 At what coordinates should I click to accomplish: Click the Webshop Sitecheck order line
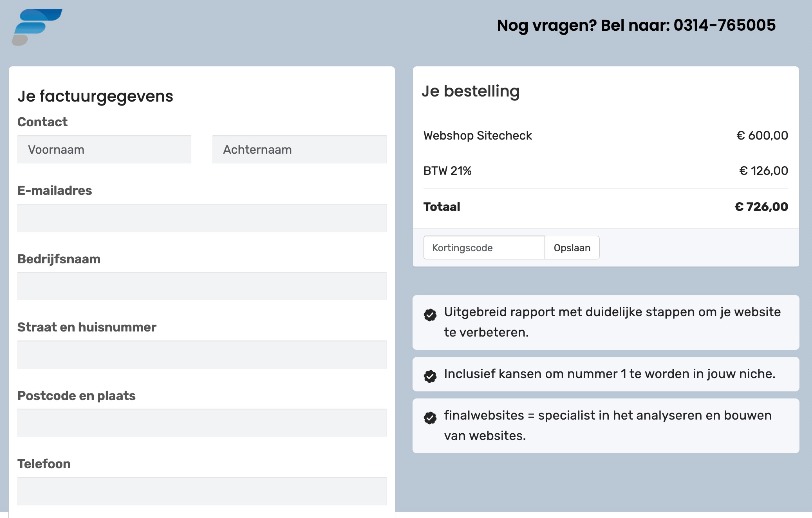pyautogui.click(x=478, y=135)
